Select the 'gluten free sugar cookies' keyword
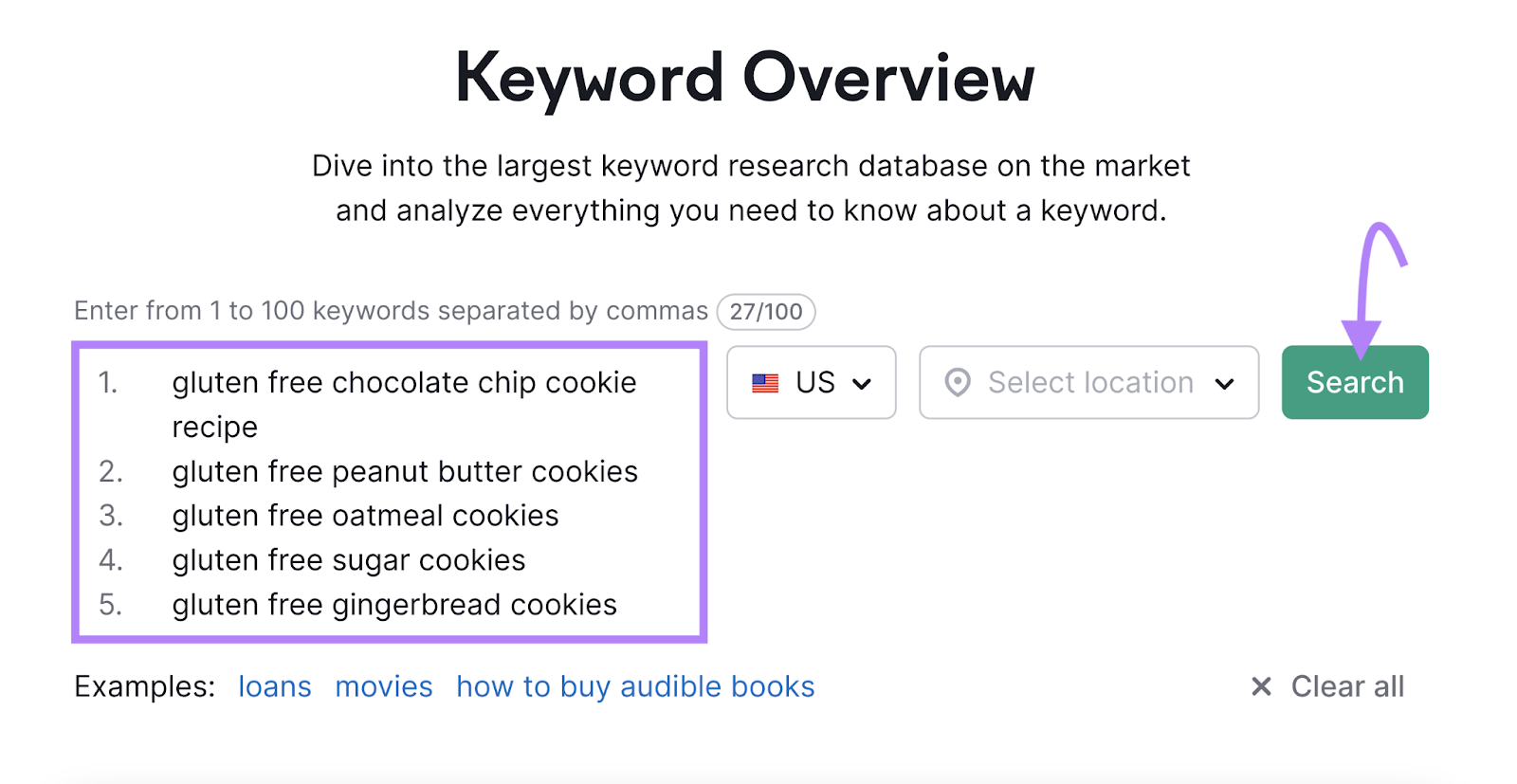 pos(348,559)
